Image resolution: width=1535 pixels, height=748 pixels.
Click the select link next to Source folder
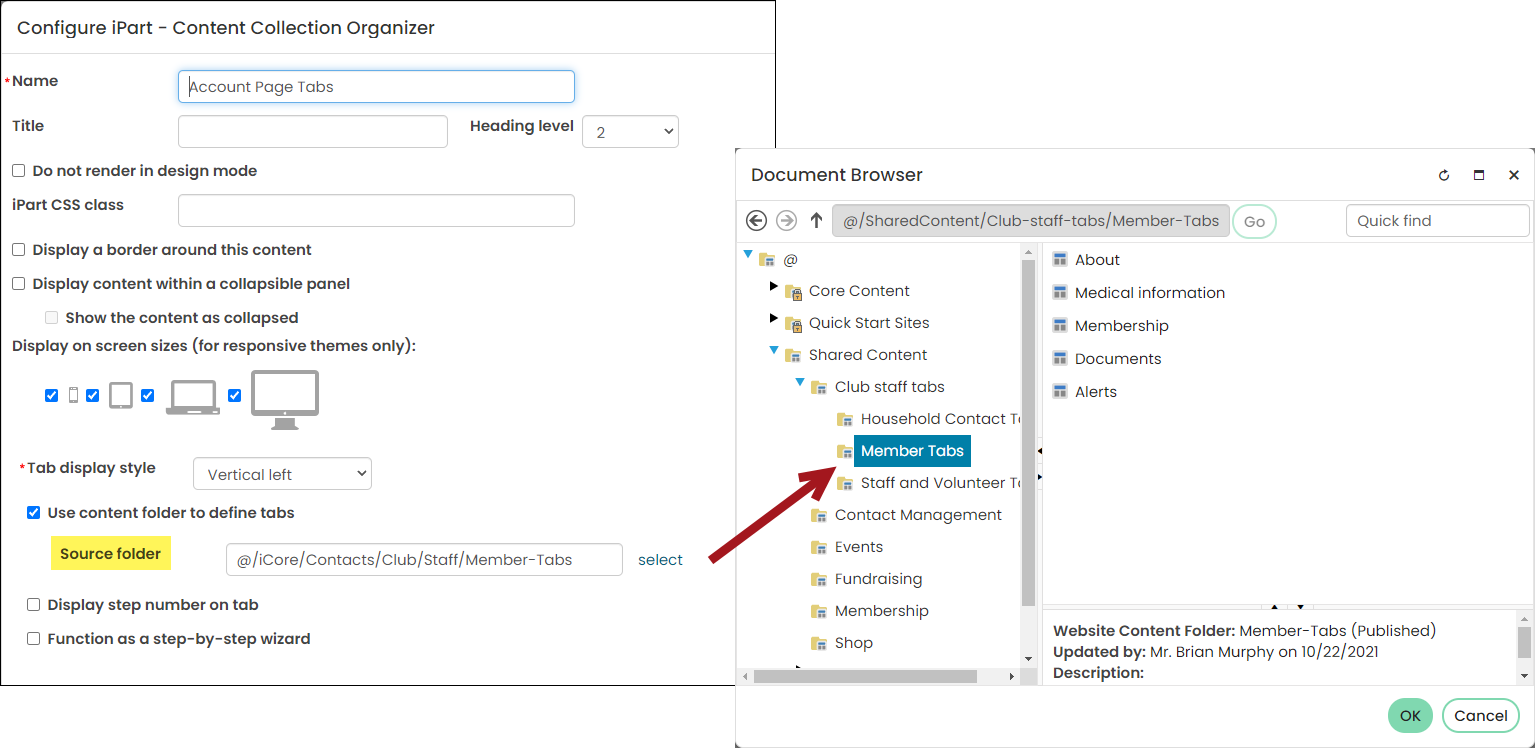point(660,560)
